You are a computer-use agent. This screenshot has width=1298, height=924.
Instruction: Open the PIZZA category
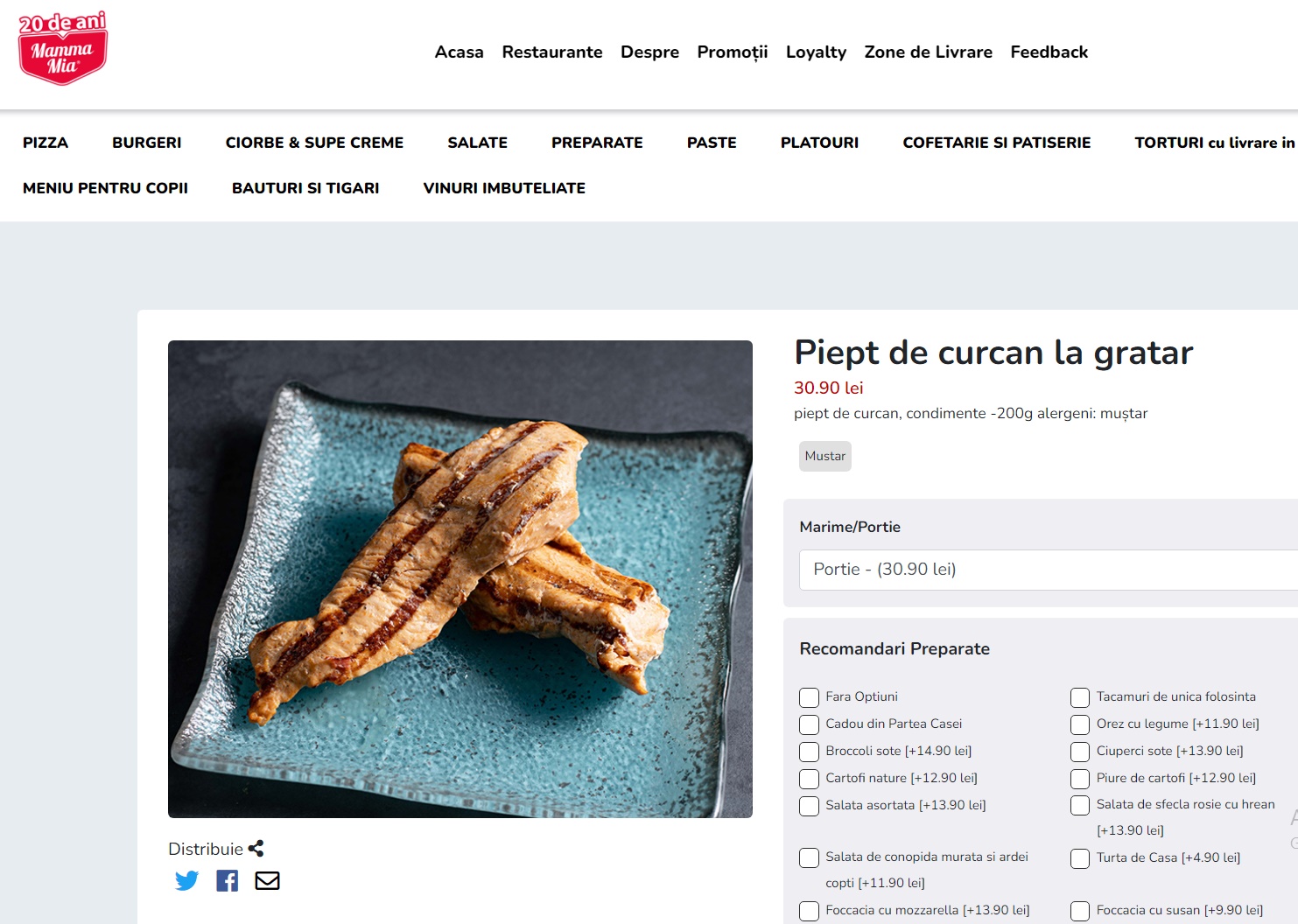[x=46, y=143]
